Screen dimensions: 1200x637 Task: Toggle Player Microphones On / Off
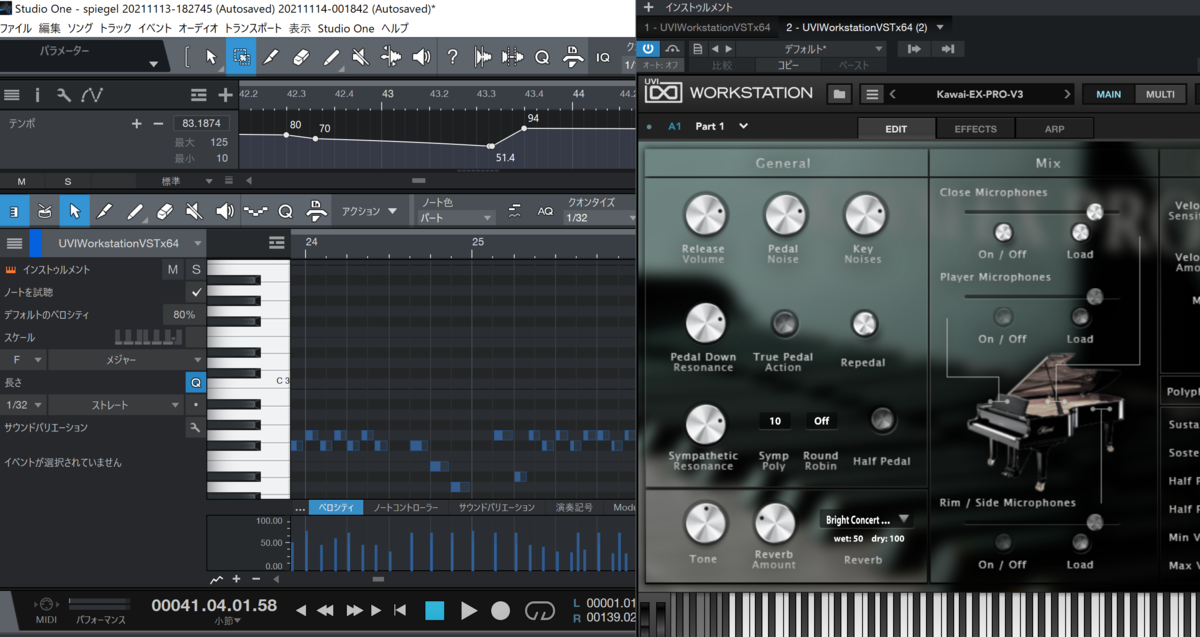coord(1002,317)
